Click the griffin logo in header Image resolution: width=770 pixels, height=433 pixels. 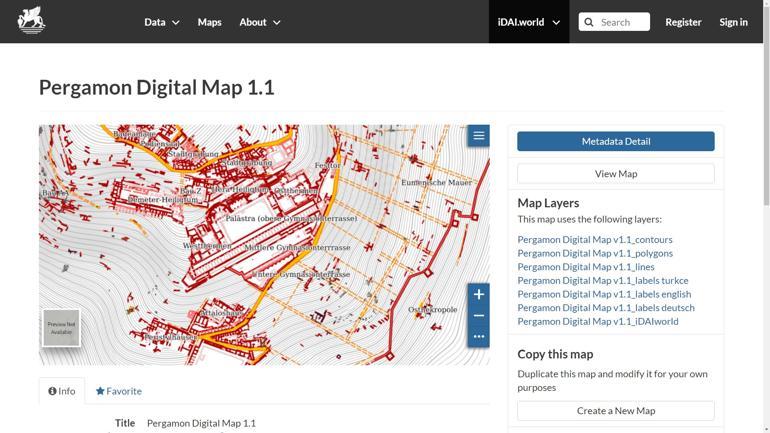pos(31,21)
